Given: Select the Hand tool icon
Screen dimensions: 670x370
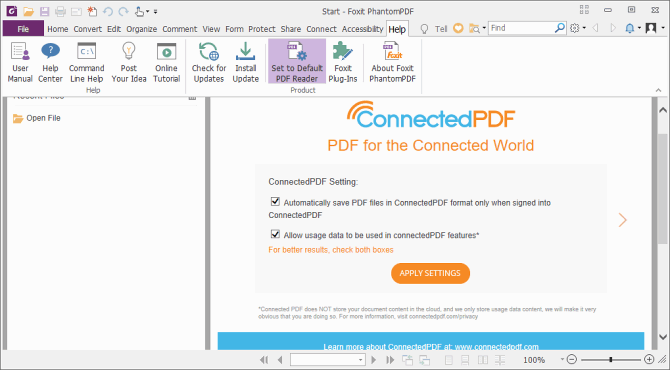Looking at the screenshot, I should pyautogui.click(x=139, y=12).
